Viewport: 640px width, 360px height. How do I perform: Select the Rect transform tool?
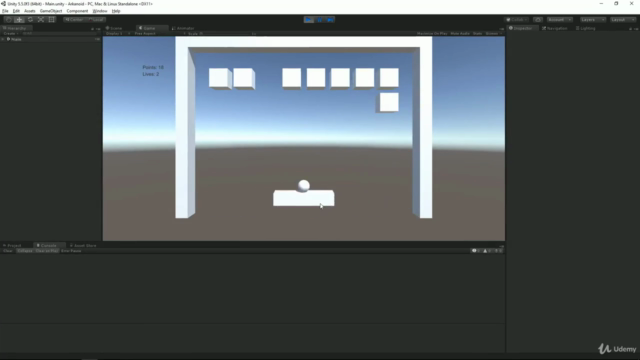pyautogui.click(x=51, y=20)
